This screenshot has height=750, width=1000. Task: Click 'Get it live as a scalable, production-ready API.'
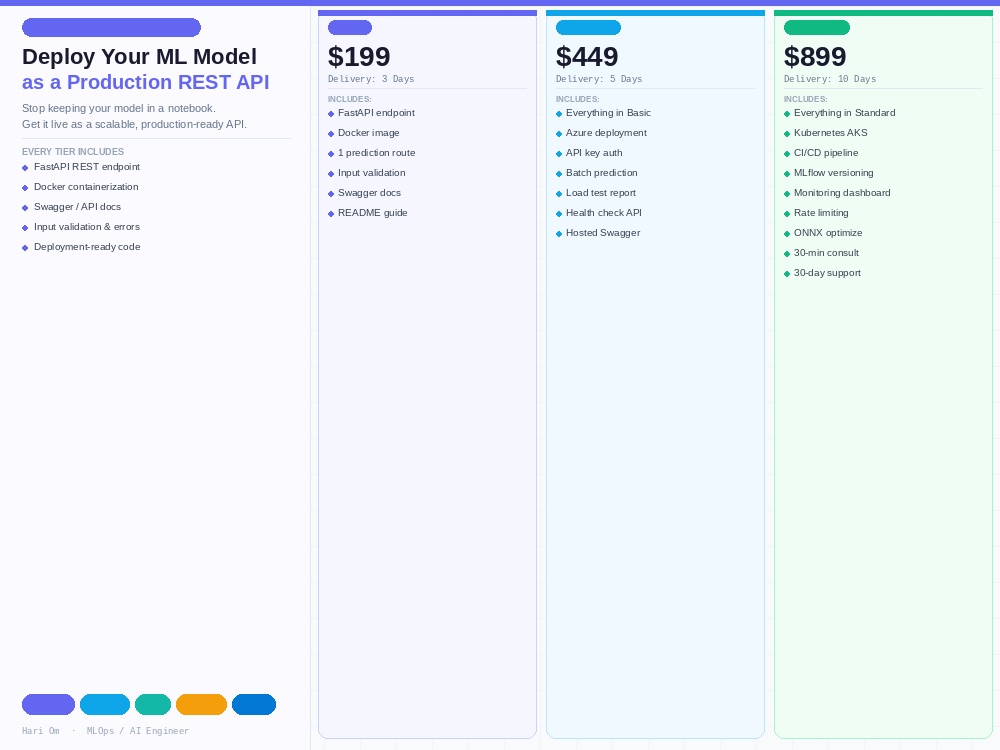135,124
